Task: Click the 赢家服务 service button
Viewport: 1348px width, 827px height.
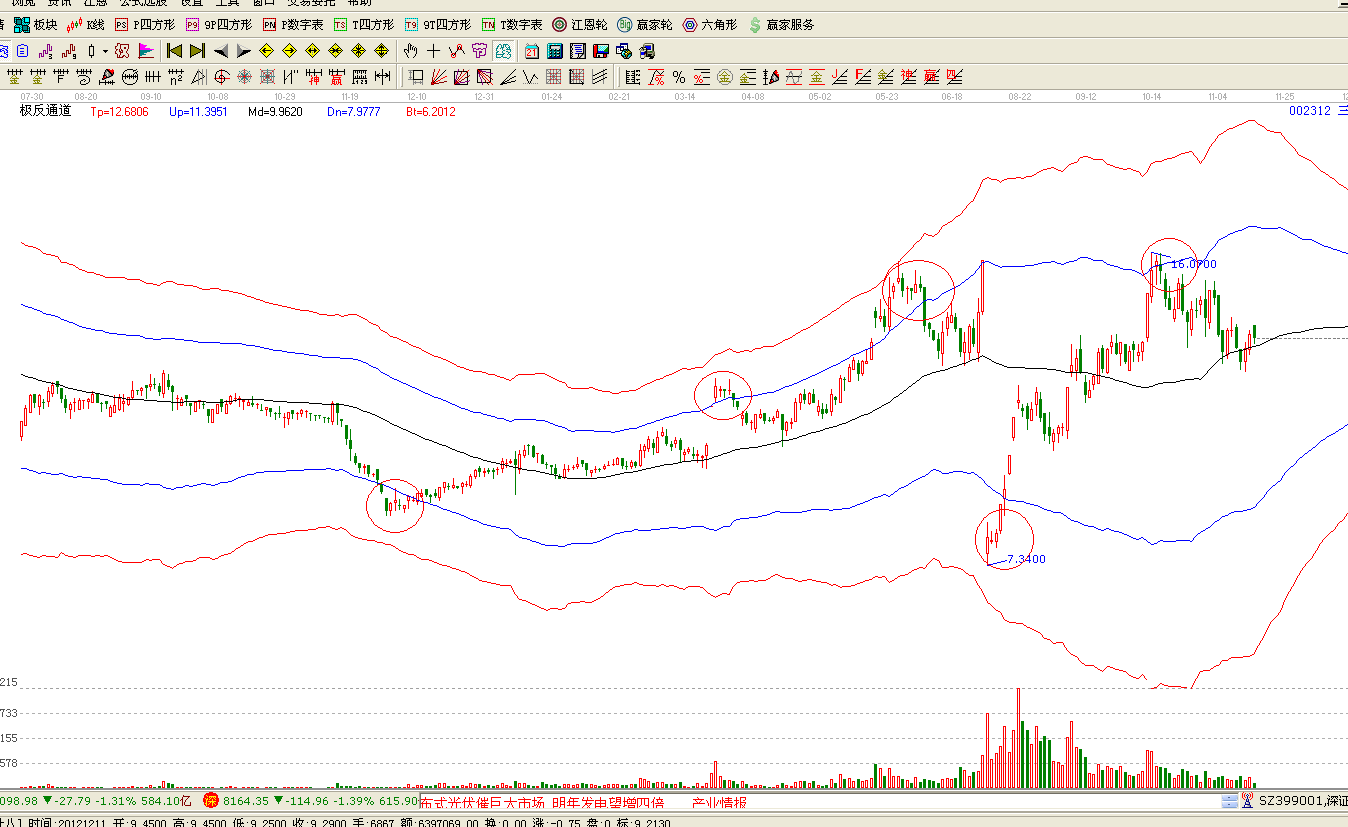Action: coord(781,24)
